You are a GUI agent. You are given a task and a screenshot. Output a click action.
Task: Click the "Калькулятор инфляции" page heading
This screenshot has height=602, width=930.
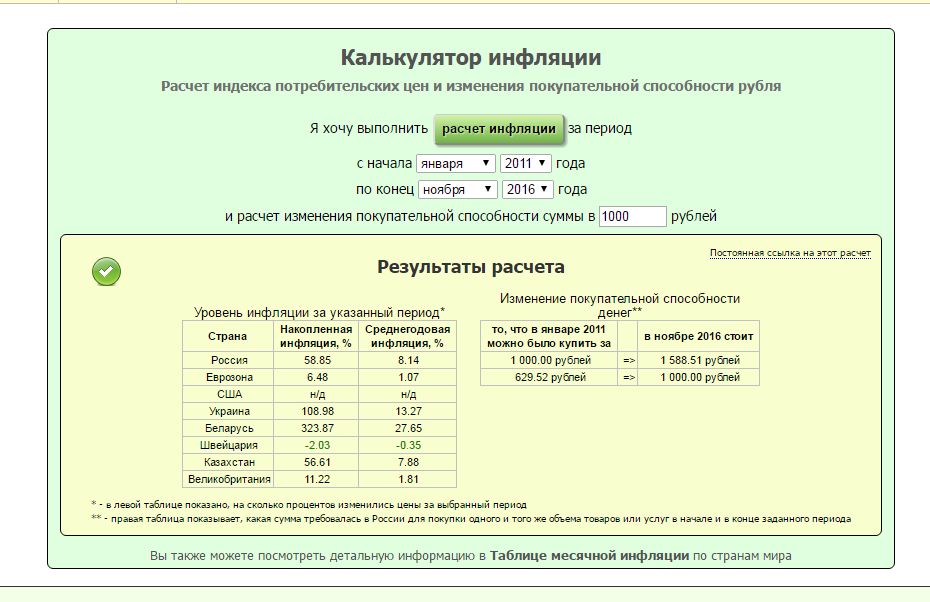[470, 57]
